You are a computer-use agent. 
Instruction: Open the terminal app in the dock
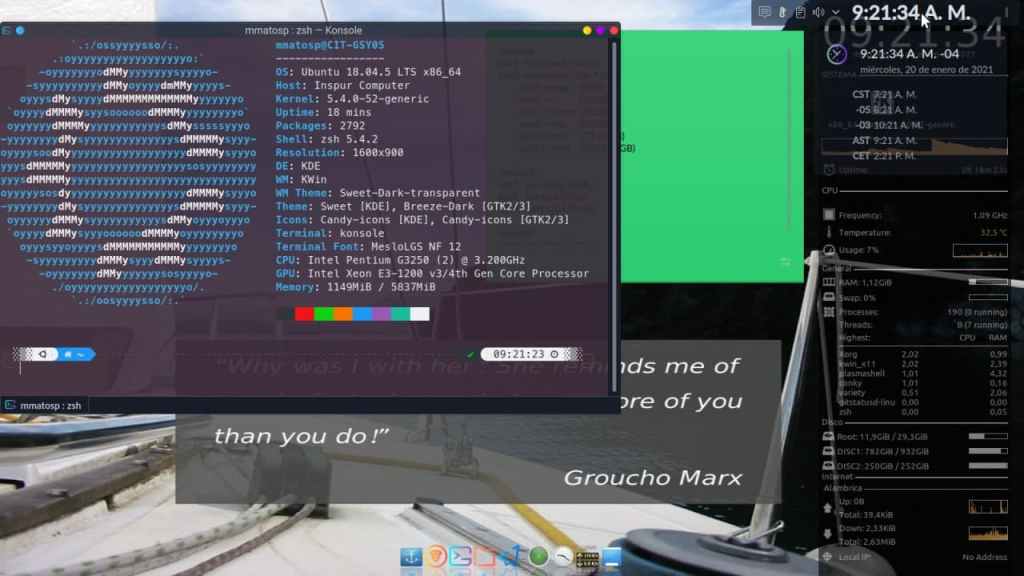tap(461, 557)
